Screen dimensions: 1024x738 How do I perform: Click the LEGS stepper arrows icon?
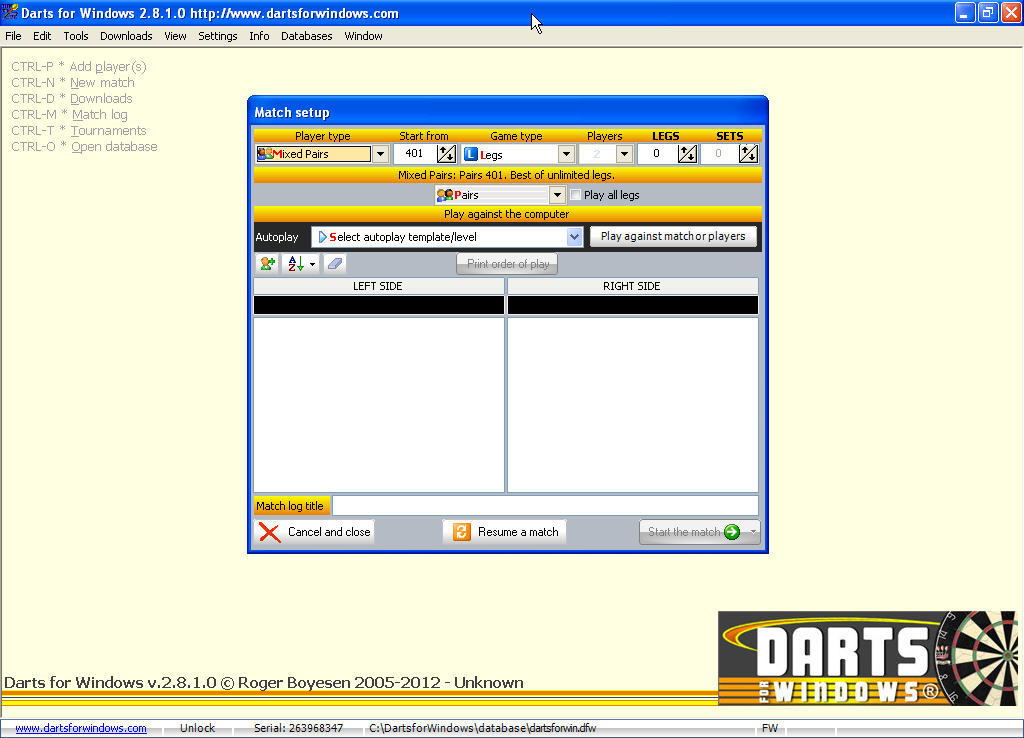point(687,154)
